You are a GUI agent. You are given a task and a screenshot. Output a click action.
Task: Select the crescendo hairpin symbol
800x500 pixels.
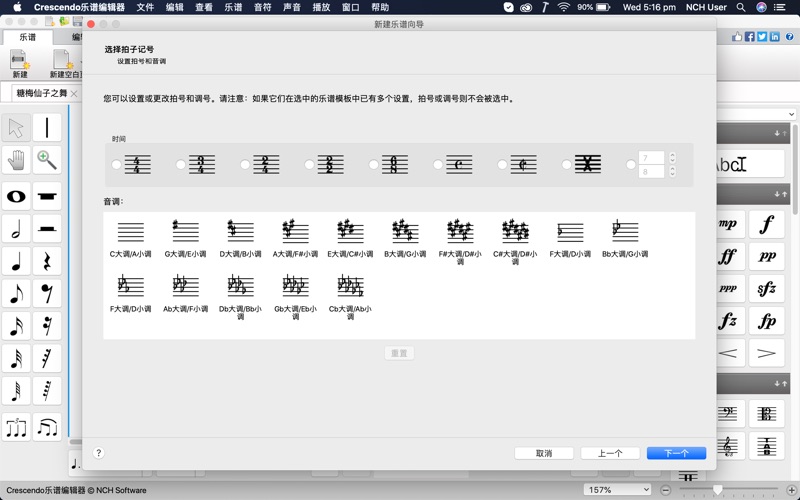coord(728,353)
